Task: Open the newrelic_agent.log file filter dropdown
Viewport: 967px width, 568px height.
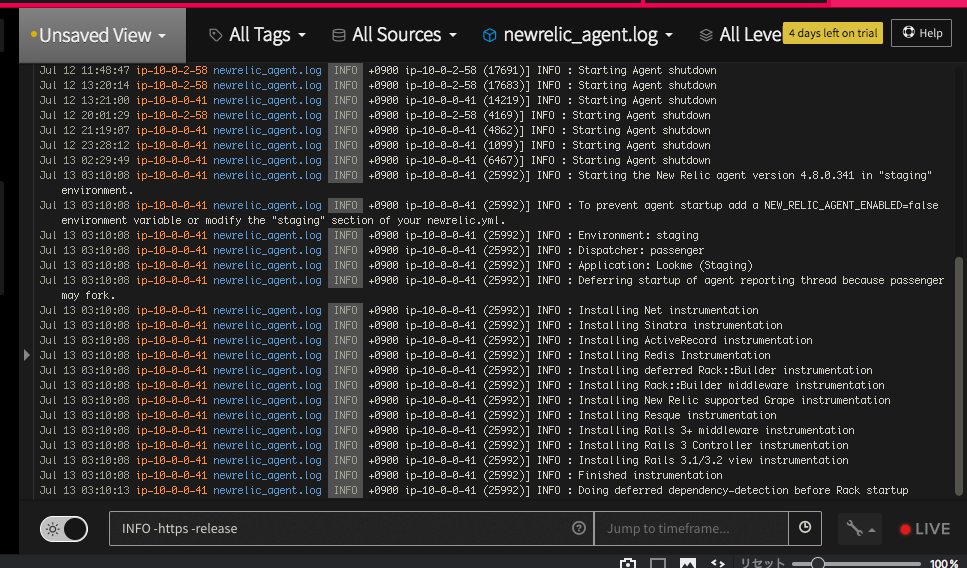Action: tap(578, 35)
